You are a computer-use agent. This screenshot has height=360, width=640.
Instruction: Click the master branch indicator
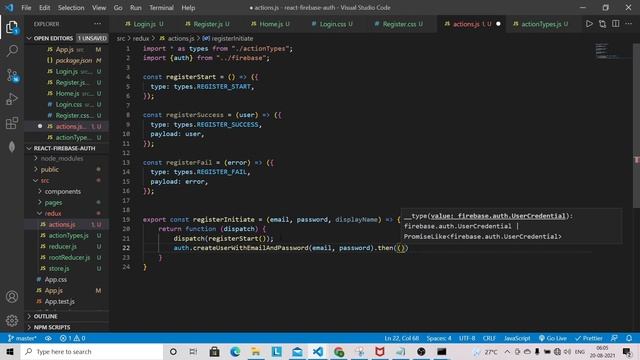point(22,338)
